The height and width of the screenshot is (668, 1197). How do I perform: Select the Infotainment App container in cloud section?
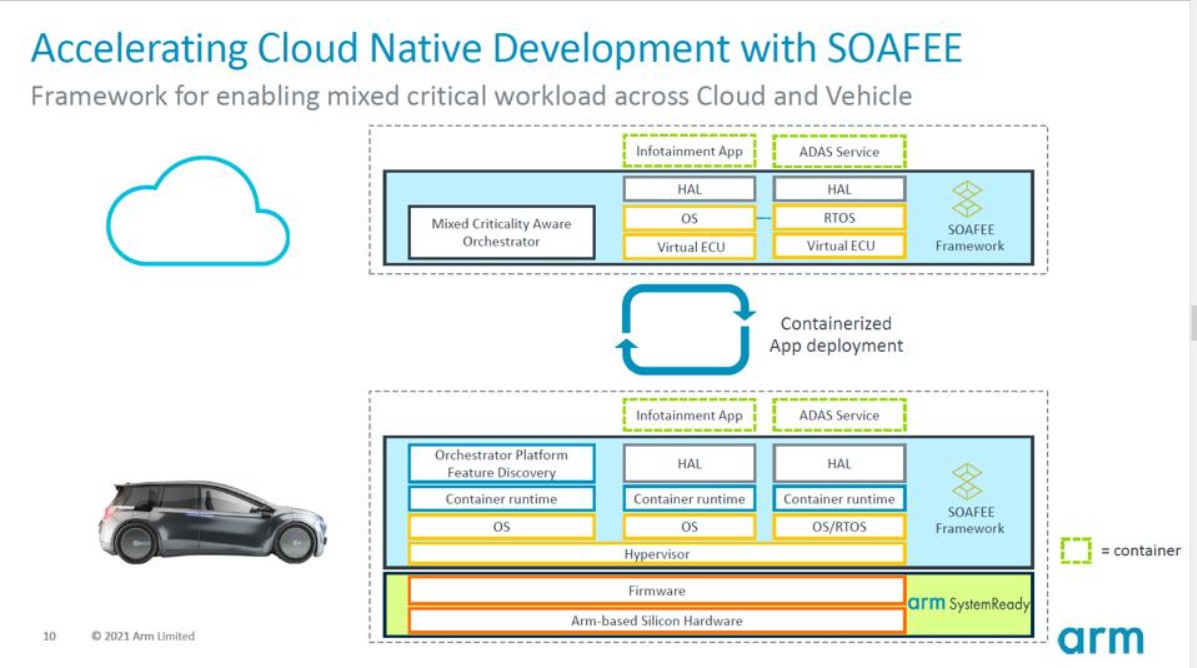(689, 152)
